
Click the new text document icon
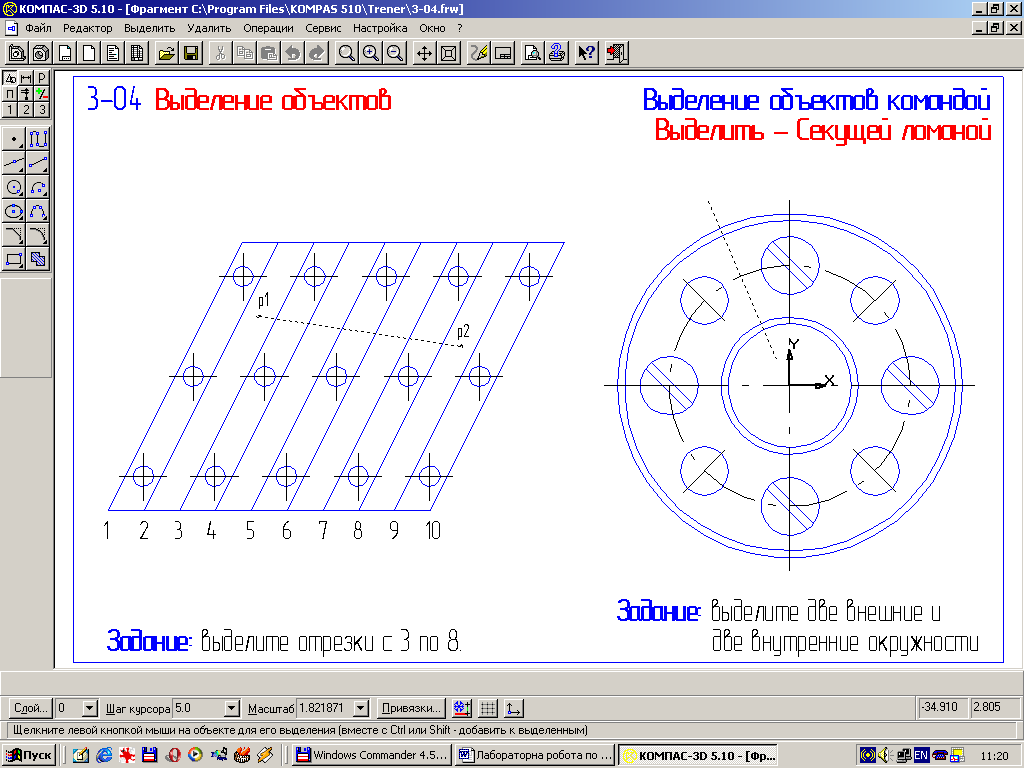113,53
